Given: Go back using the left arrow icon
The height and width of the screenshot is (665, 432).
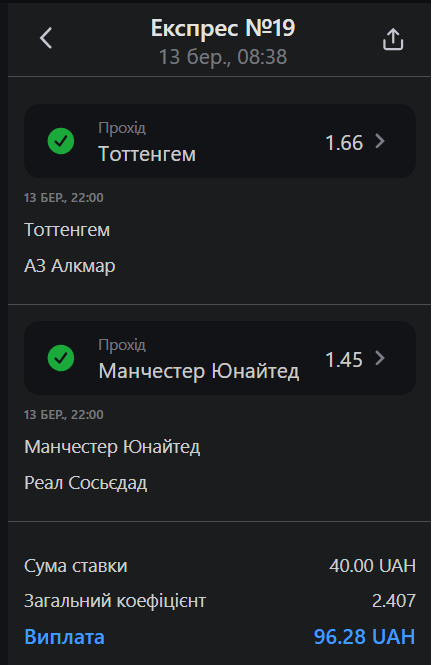Looking at the screenshot, I should click(x=46, y=38).
